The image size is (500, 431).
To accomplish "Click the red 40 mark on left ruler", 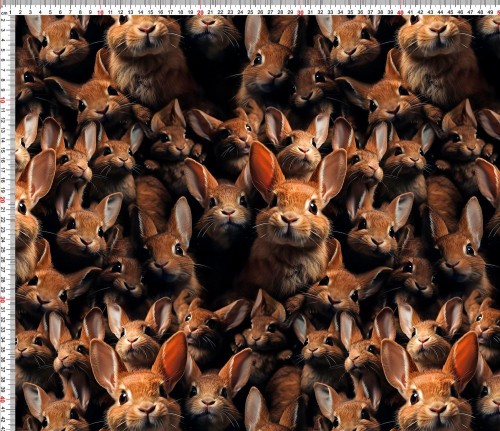I will (x=3, y=400).
